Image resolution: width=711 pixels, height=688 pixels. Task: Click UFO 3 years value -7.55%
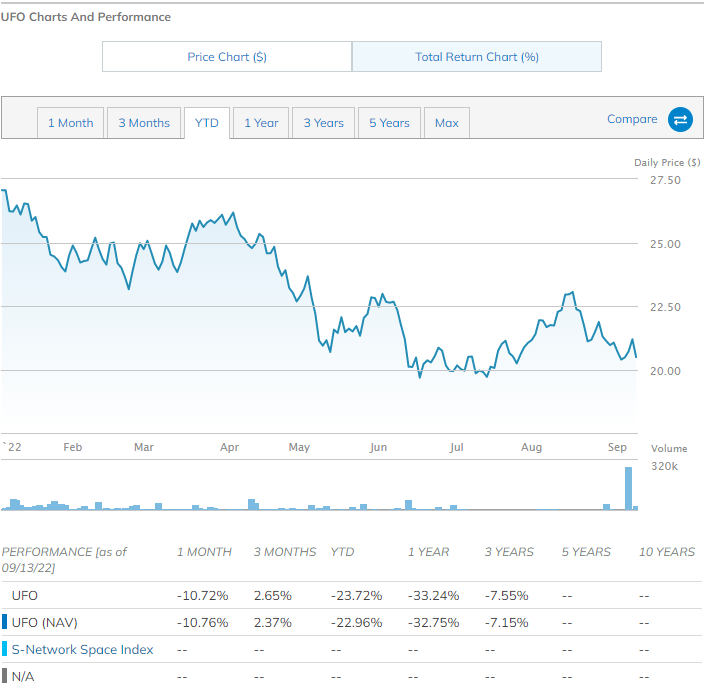[x=506, y=595]
